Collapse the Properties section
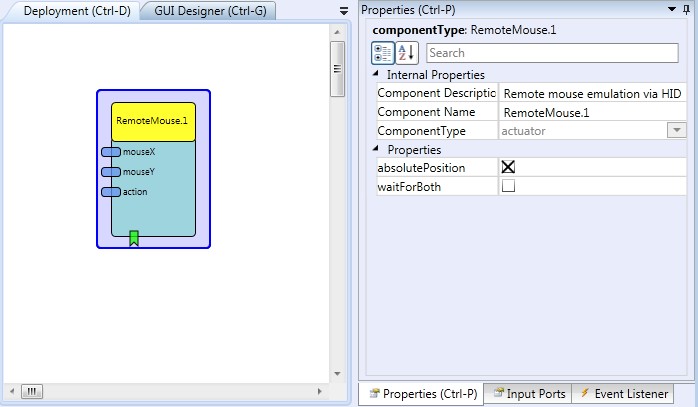698x407 pixels. click(376, 148)
